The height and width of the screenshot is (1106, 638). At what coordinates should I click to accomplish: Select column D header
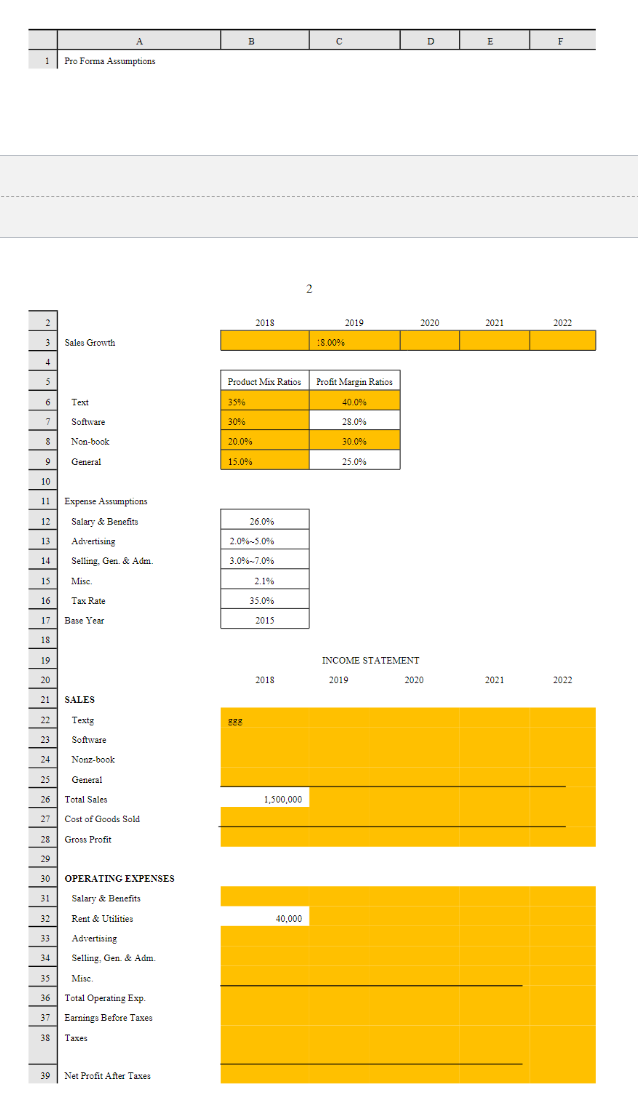(x=429, y=41)
